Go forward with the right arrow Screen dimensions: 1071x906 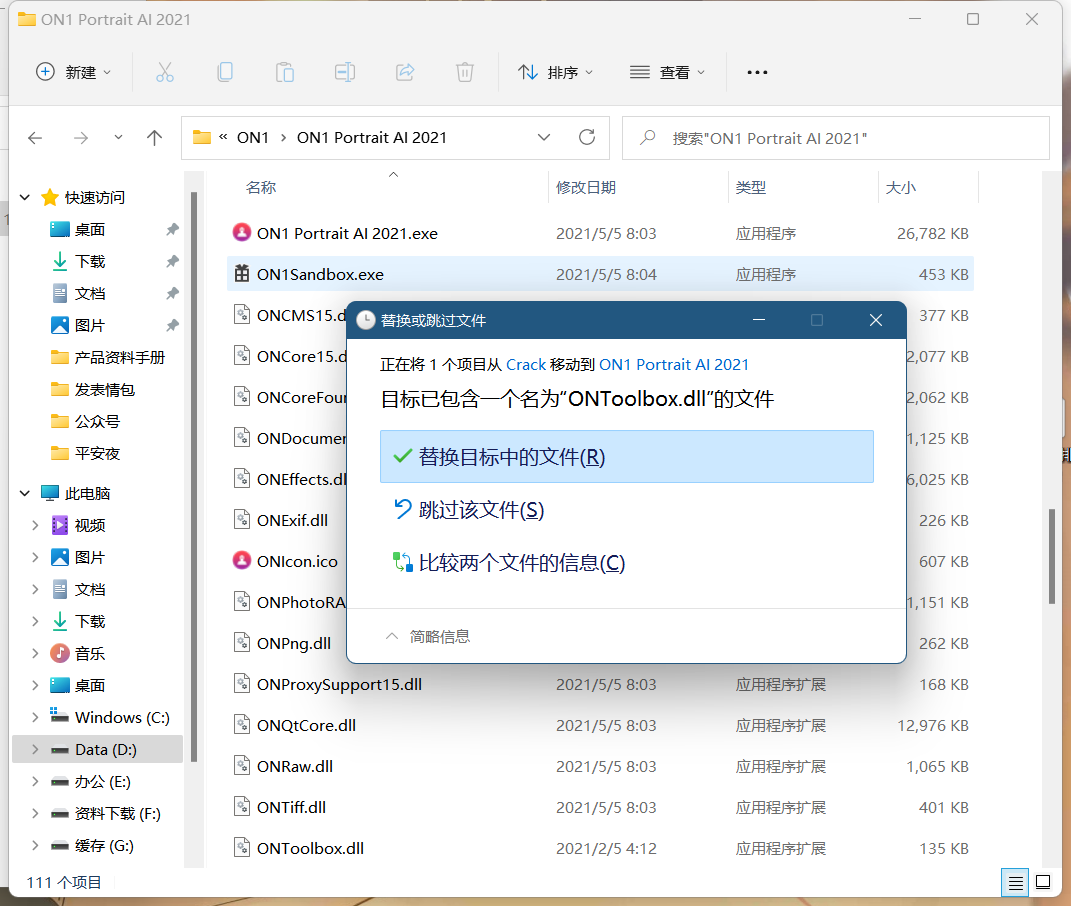pos(81,138)
